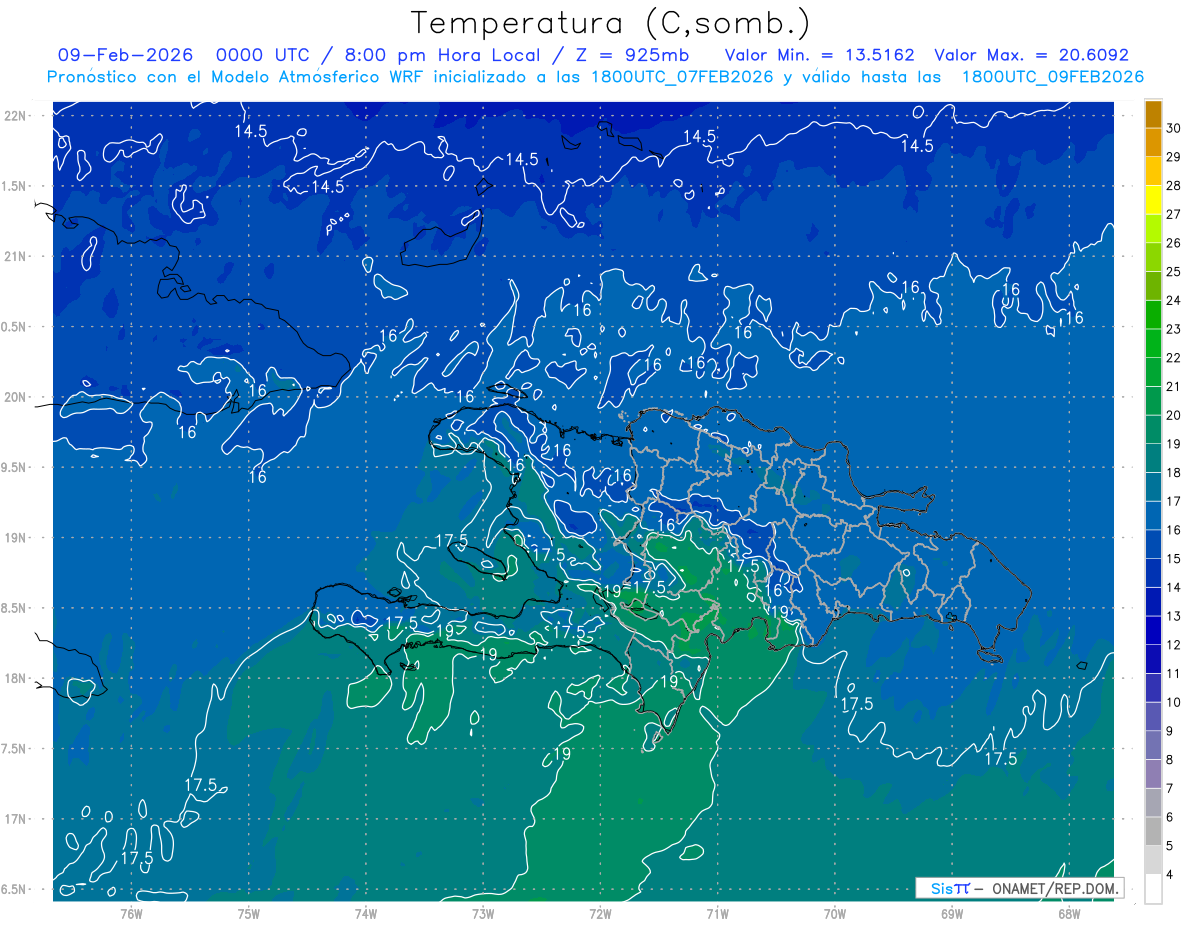Screen dimensions: 1200x927
Task: Select the 'Z = 925mb' level text
Action: [631, 55]
